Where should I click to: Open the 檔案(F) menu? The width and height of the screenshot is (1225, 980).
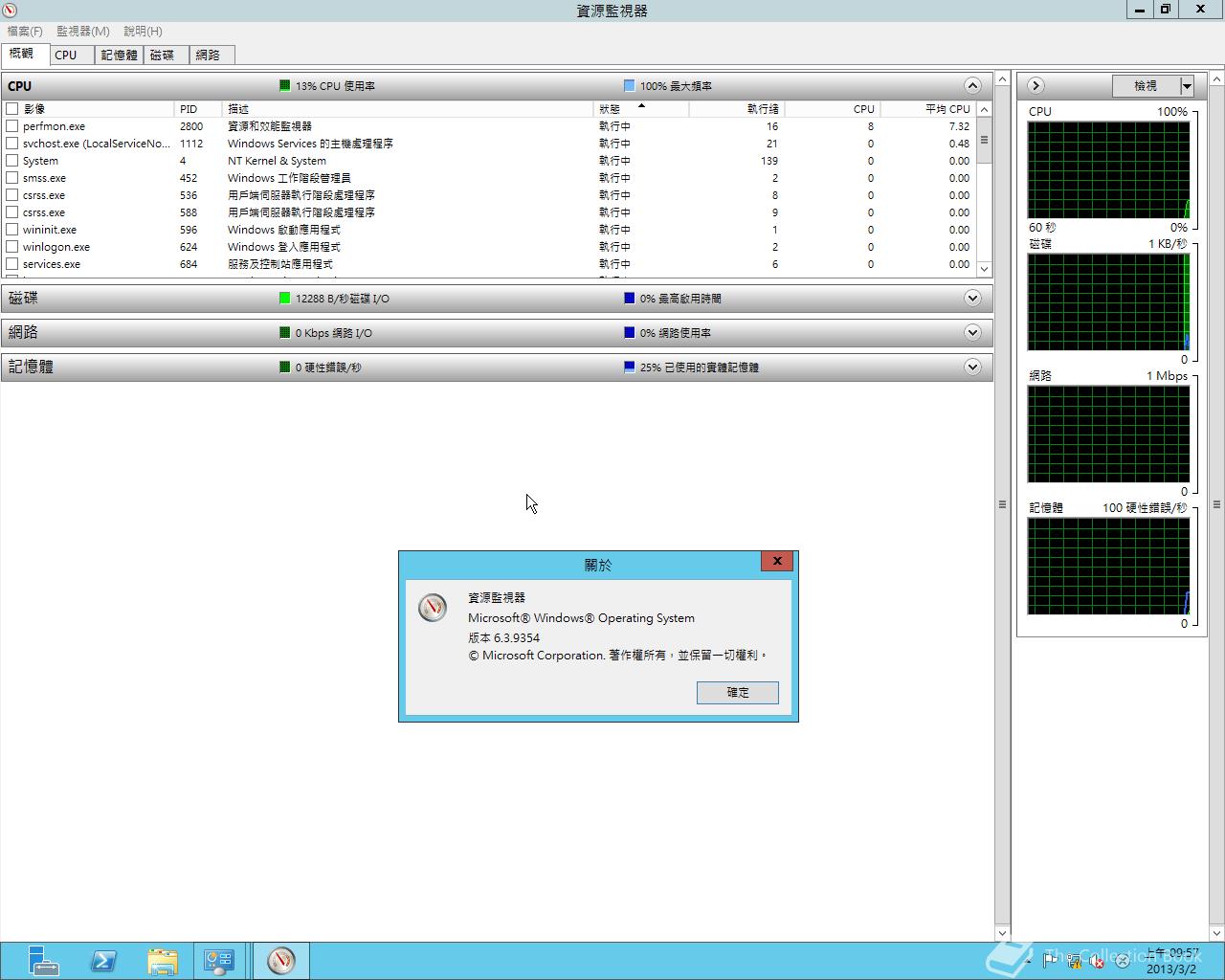pyautogui.click(x=25, y=32)
